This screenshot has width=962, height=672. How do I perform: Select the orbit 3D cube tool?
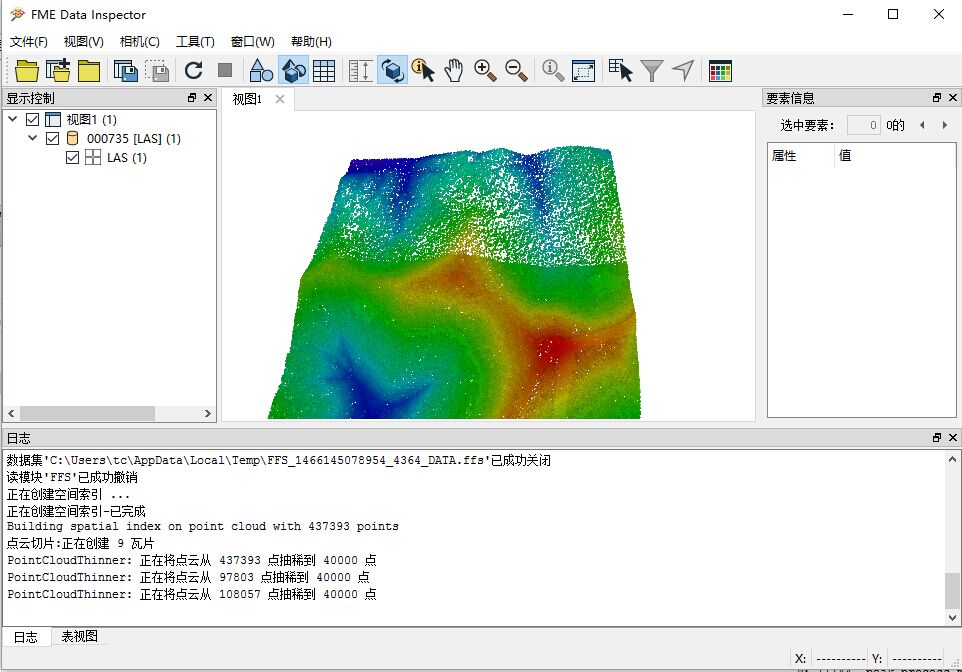392,71
